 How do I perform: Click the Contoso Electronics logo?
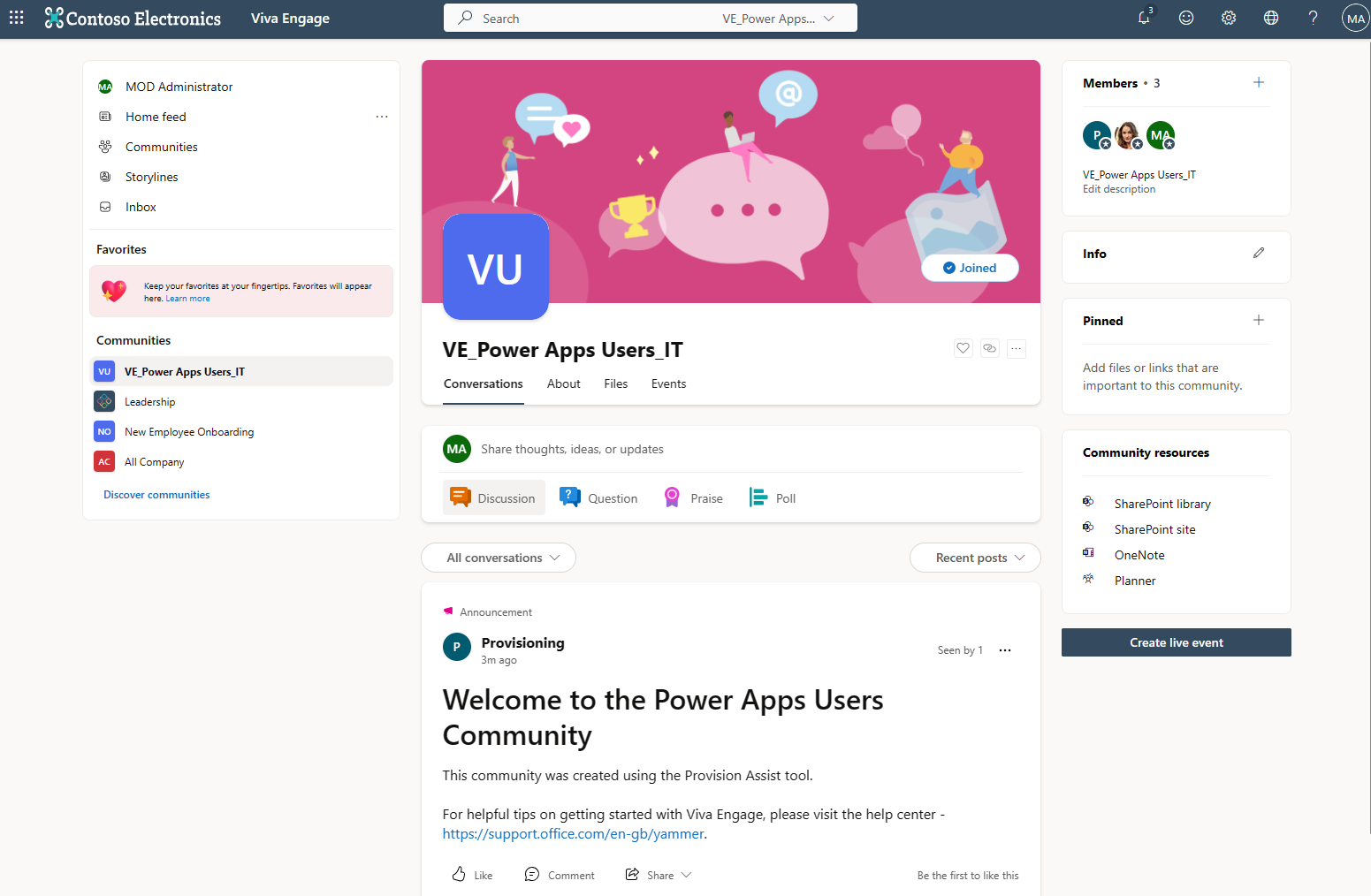click(x=133, y=18)
